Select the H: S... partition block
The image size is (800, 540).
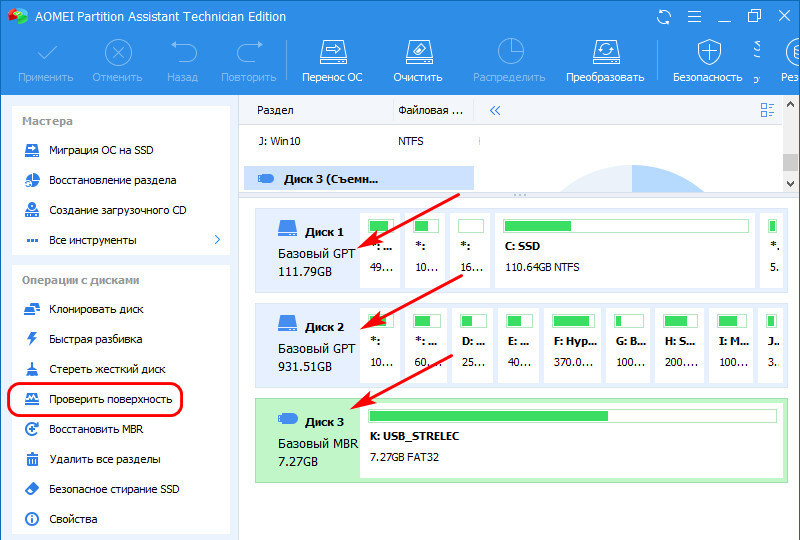[x=679, y=345]
